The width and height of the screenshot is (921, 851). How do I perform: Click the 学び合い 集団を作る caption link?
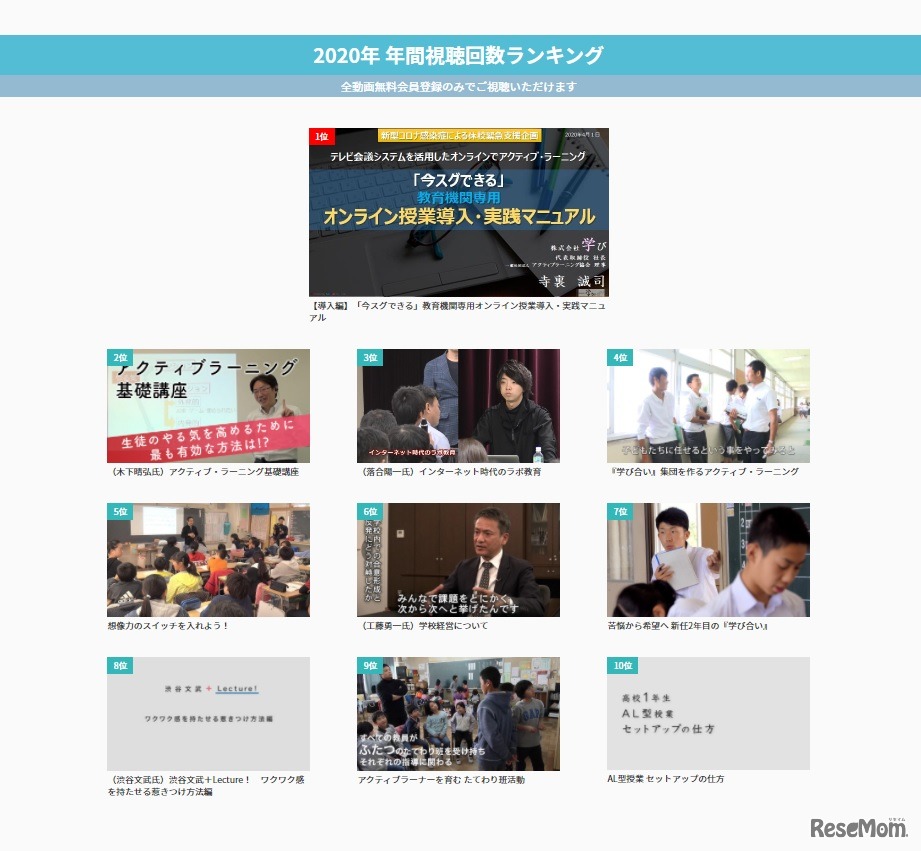tap(707, 472)
